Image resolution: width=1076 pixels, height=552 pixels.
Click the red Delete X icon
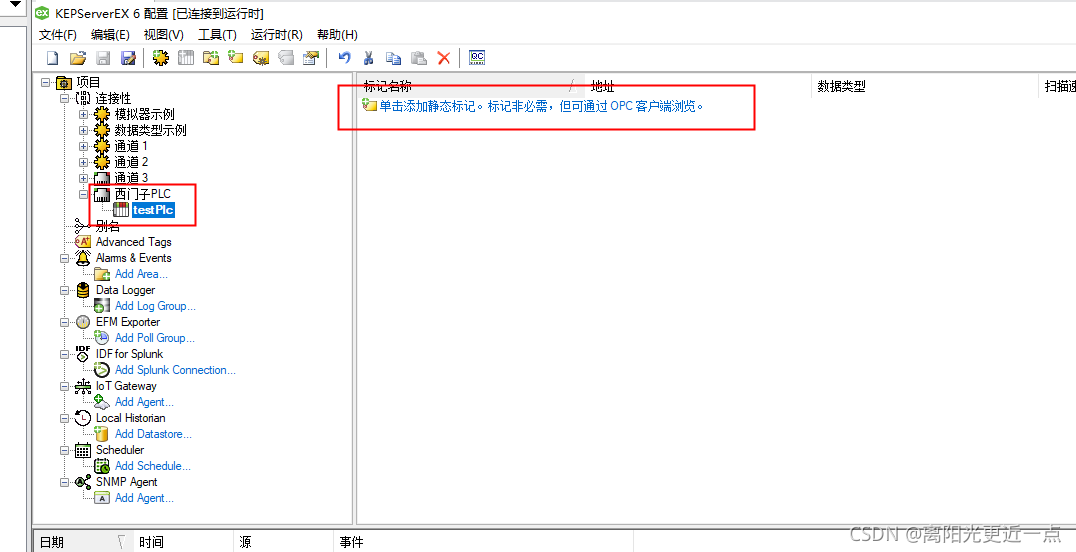(444, 58)
